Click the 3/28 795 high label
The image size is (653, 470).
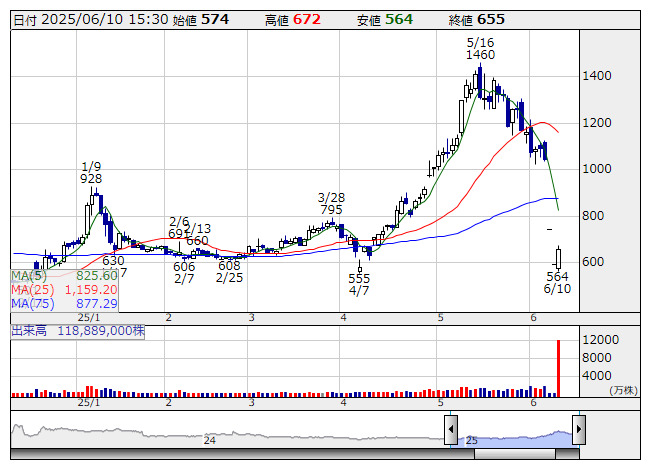coord(331,204)
